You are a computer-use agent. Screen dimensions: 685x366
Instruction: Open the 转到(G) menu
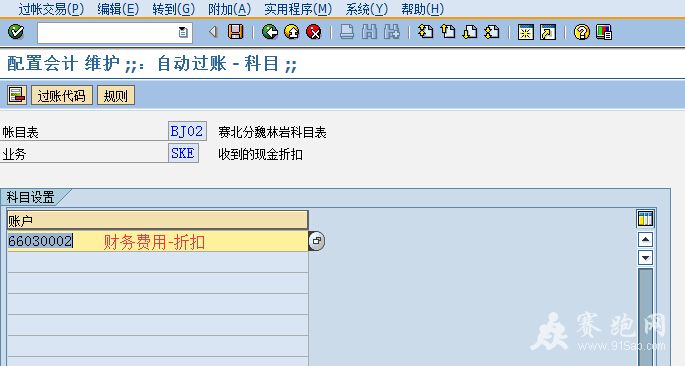tap(173, 9)
